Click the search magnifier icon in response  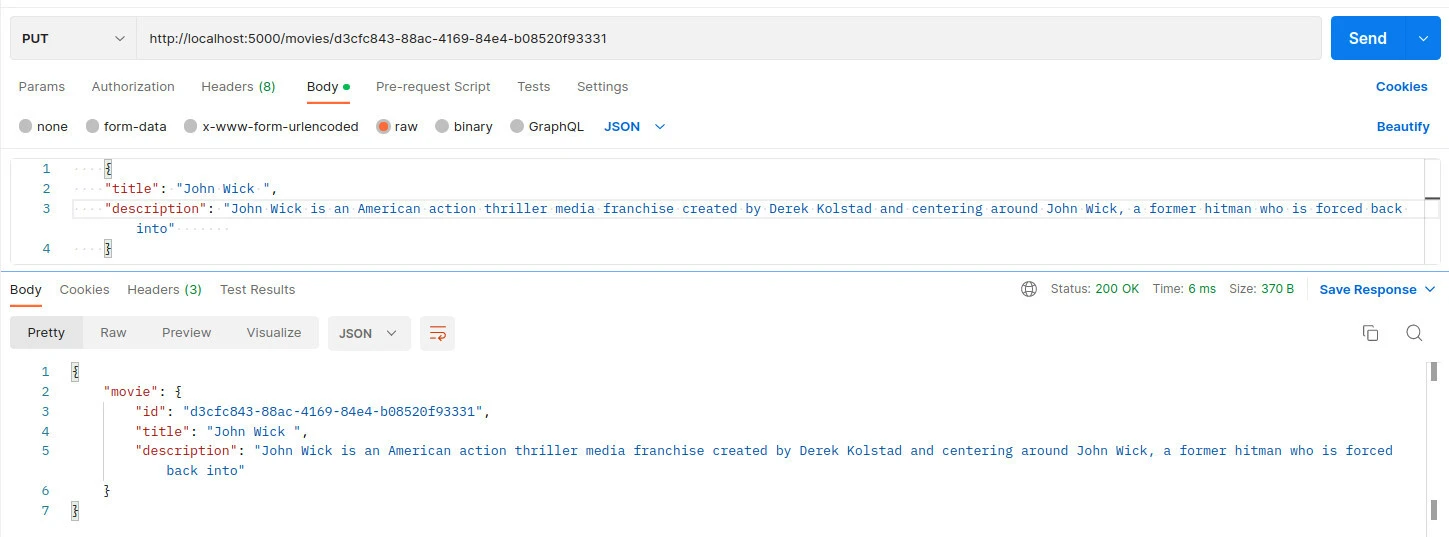pos(1414,333)
